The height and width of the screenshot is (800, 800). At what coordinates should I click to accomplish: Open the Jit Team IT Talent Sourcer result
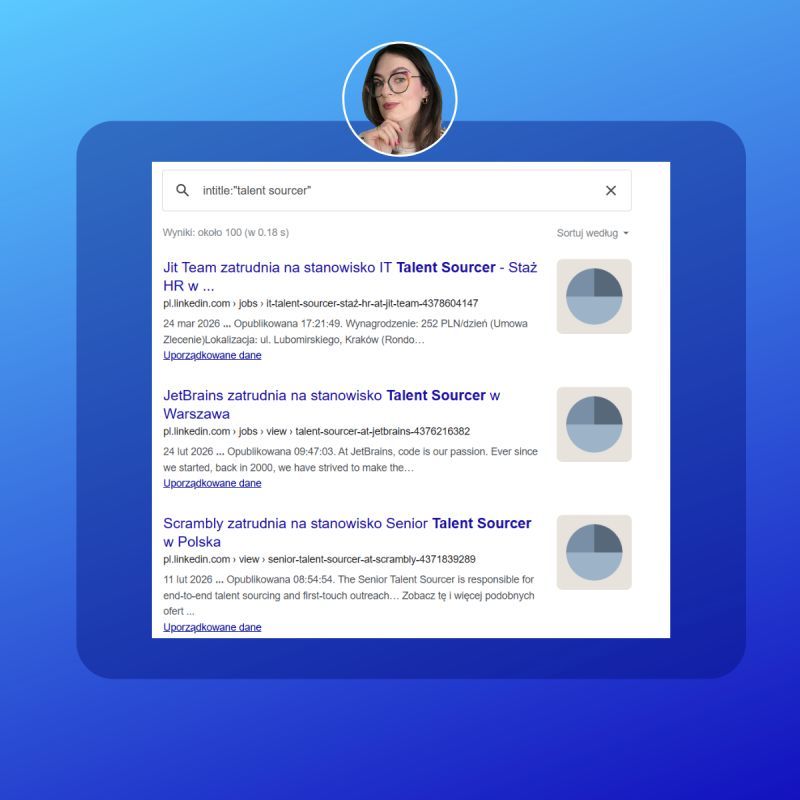350,276
